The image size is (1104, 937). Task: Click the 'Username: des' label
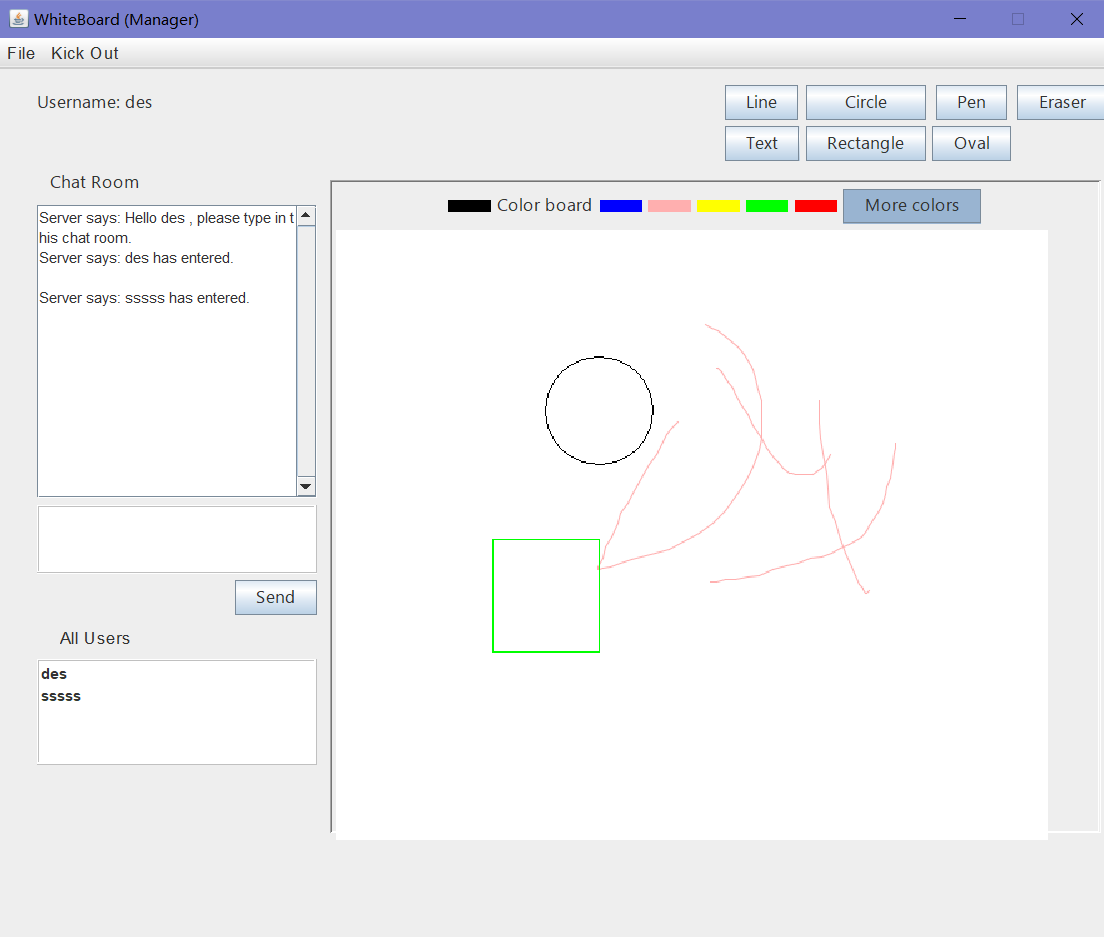coord(94,103)
